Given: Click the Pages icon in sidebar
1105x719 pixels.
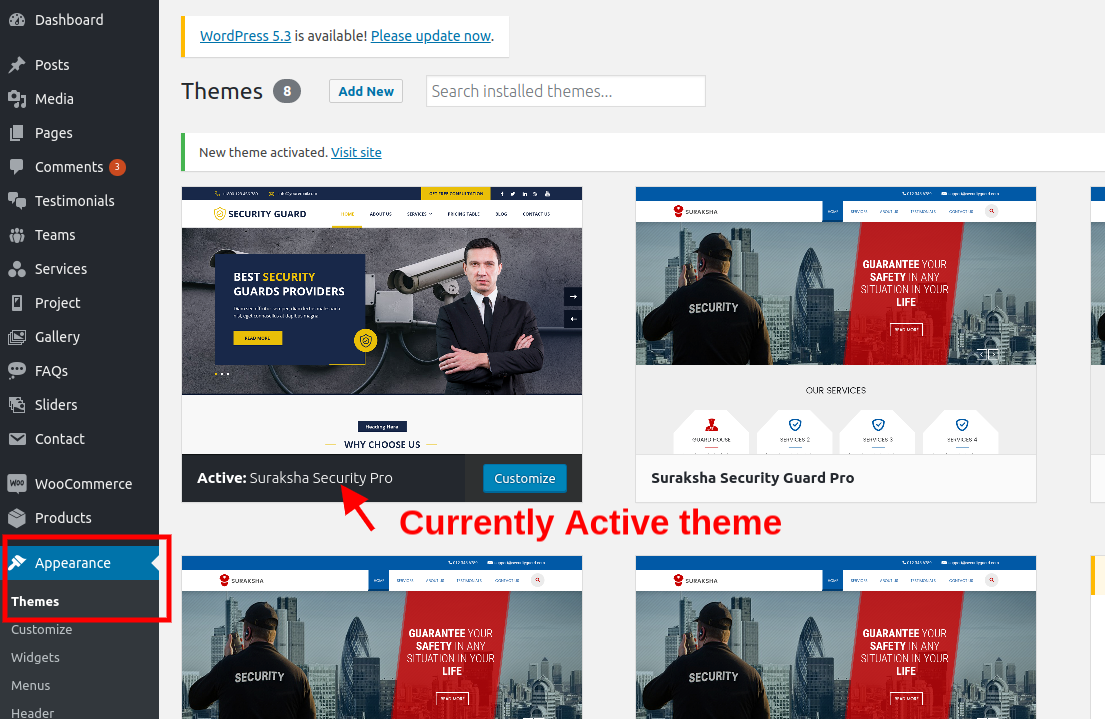Looking at the screenshot, I should (17, 133).
